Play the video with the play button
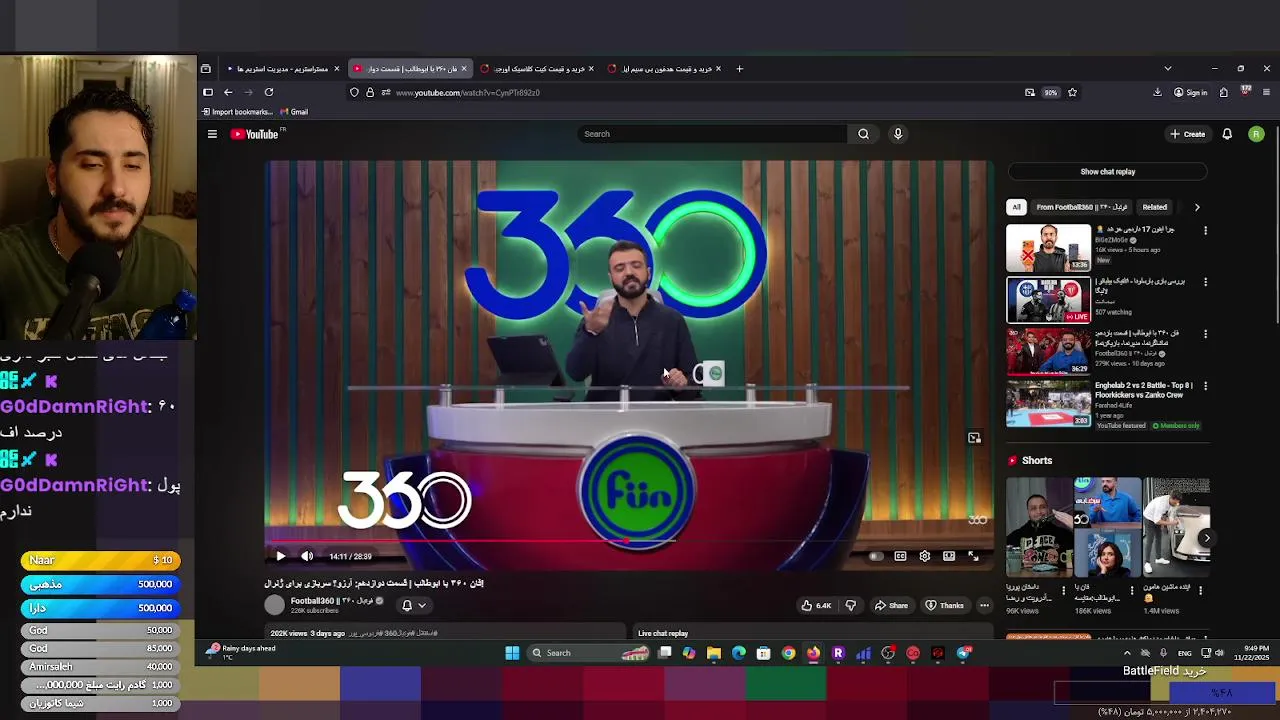This screenshot has height=720, width=1280. 281,556
